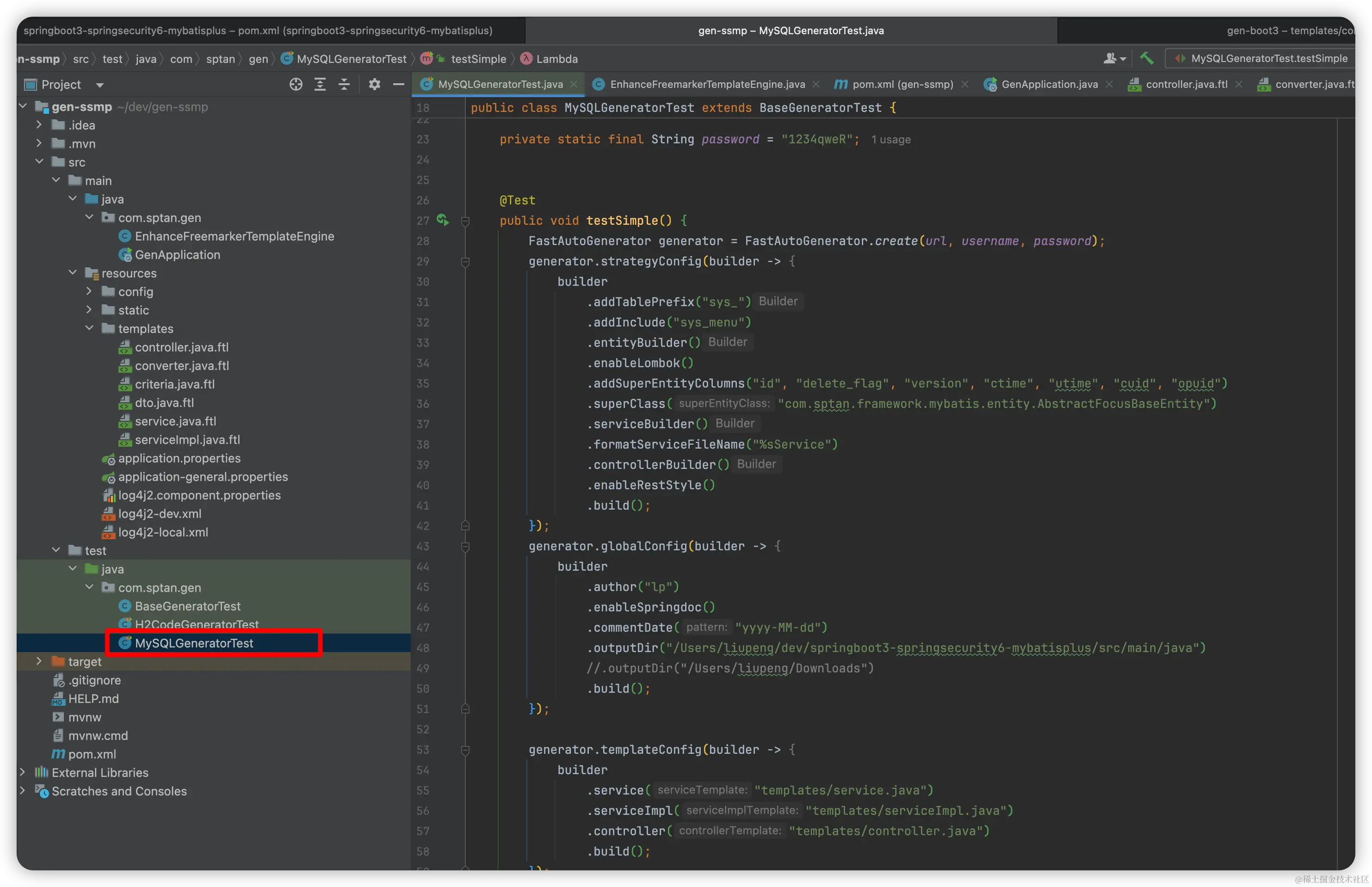1372x887 pixels.
Task: Select MySQLGeneratorTest class in tree
Action: click(193, 643)
